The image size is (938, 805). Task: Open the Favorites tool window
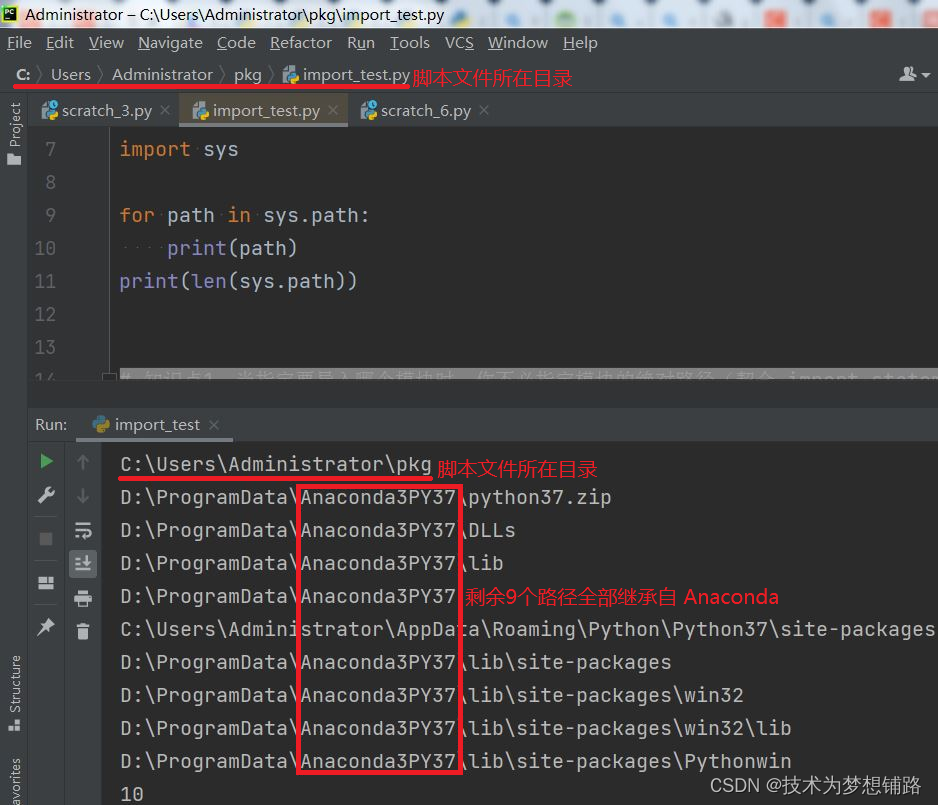14,781
